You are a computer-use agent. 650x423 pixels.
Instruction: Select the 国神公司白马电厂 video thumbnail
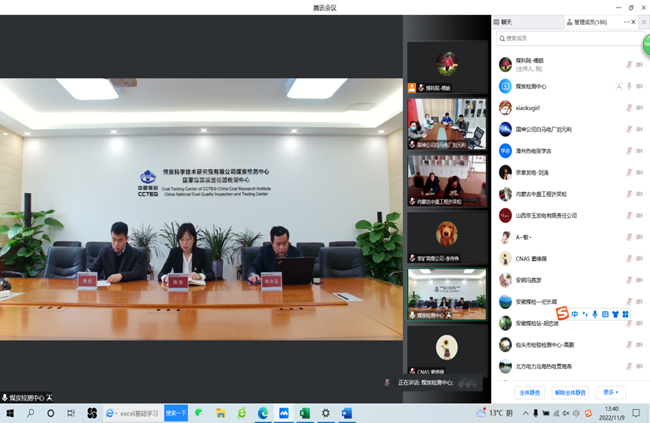pyautogui.click(x=446, y=125)
